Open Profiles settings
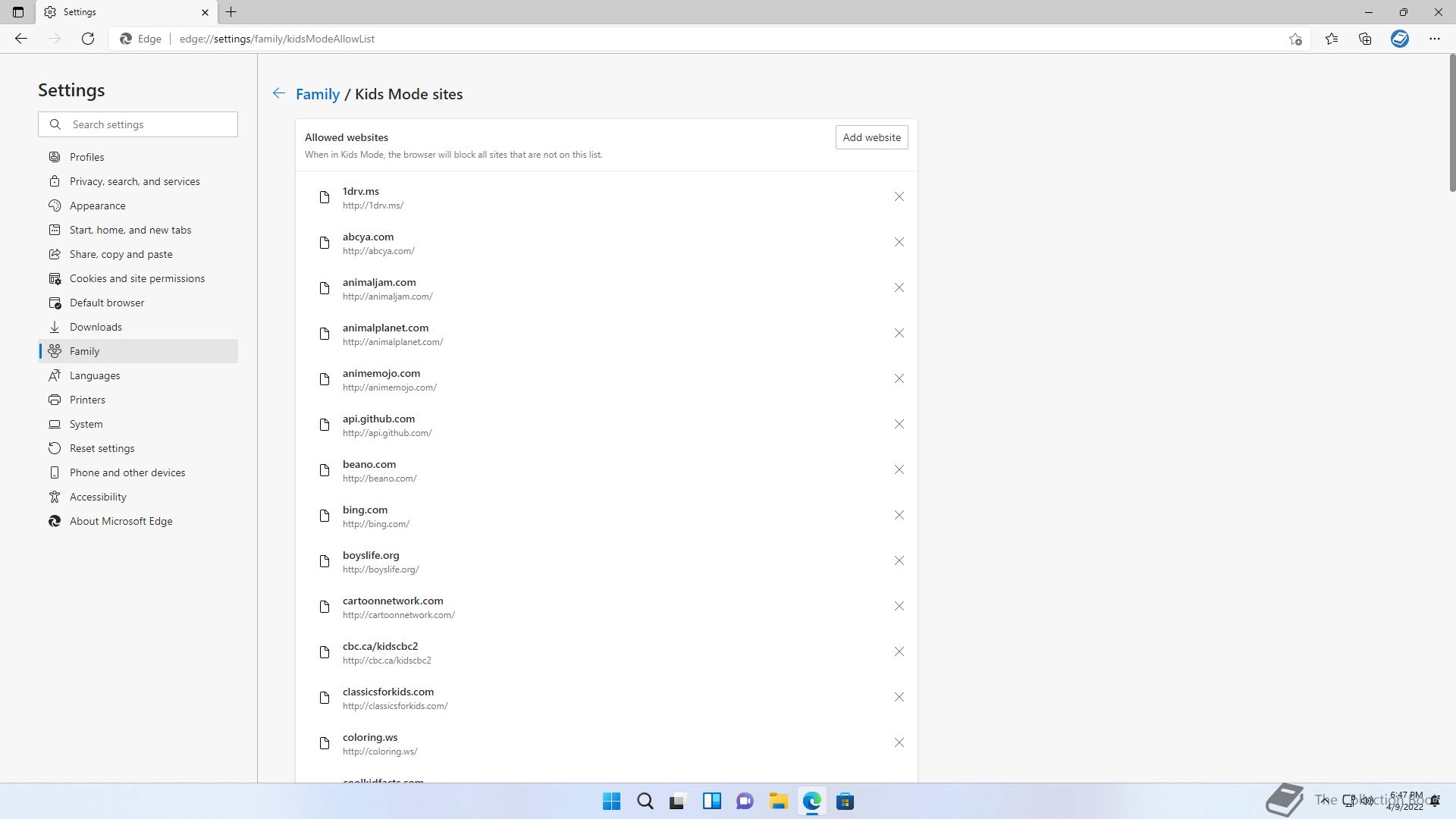The width and height of the screenshot is (1456, 819). (x=138, y=157)
